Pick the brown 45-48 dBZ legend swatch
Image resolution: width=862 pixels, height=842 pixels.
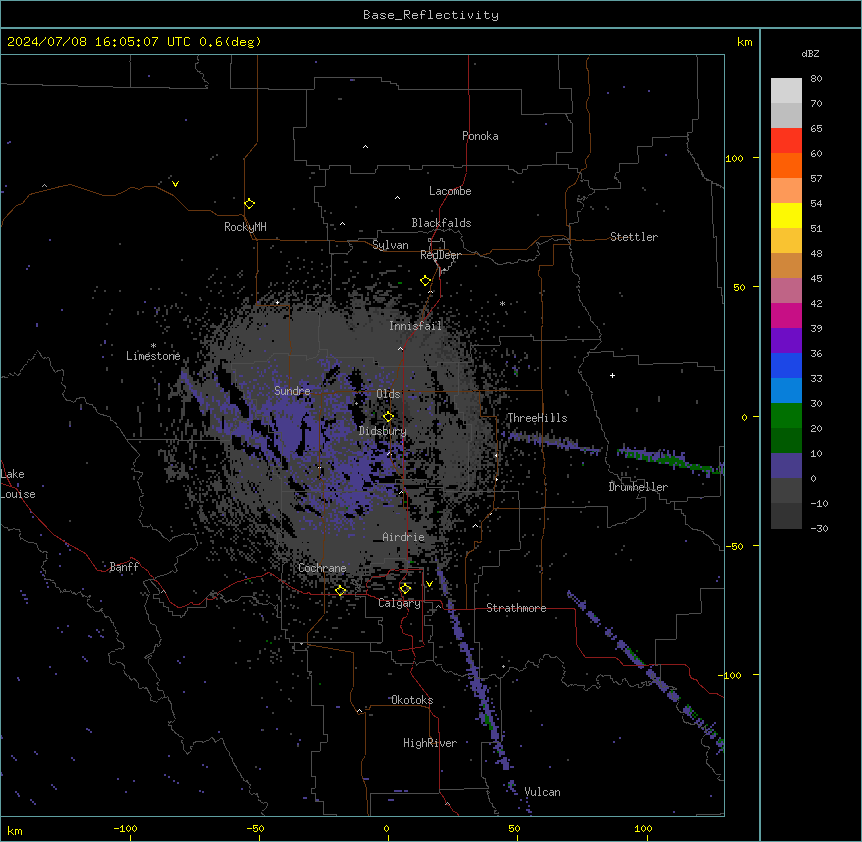click(x=786, y=265)
